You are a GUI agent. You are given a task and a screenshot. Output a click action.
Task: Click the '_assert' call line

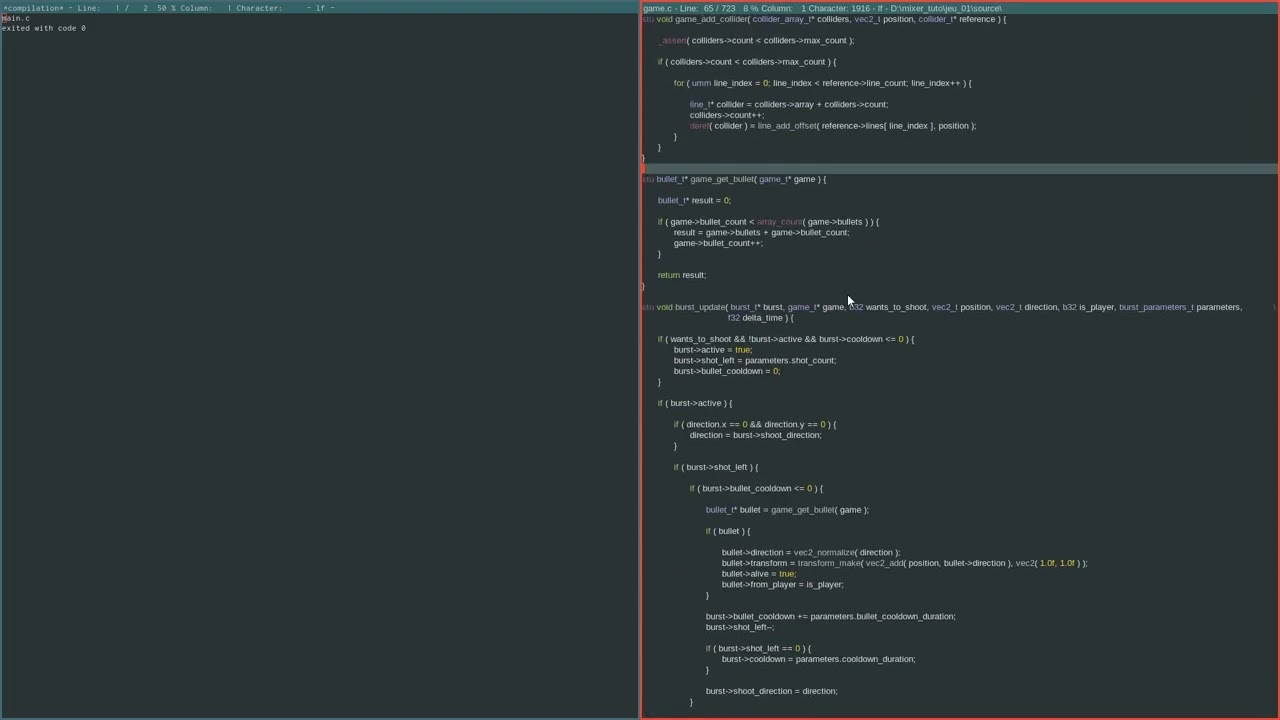(x=756, y=40)
